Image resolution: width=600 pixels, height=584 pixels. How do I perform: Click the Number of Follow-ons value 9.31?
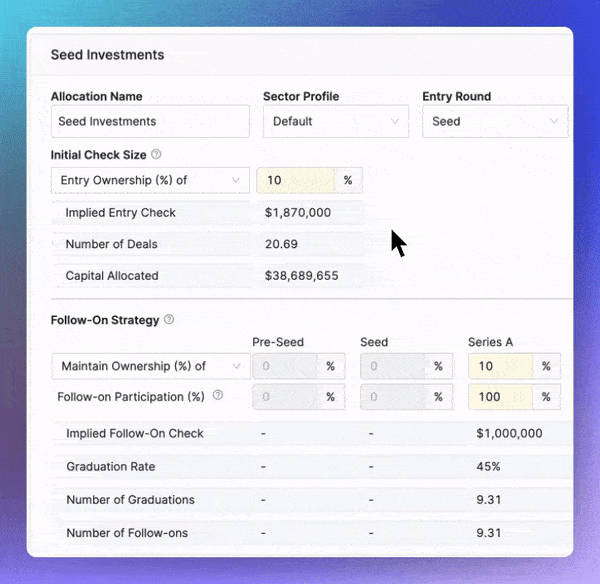(x=489, y=533)
